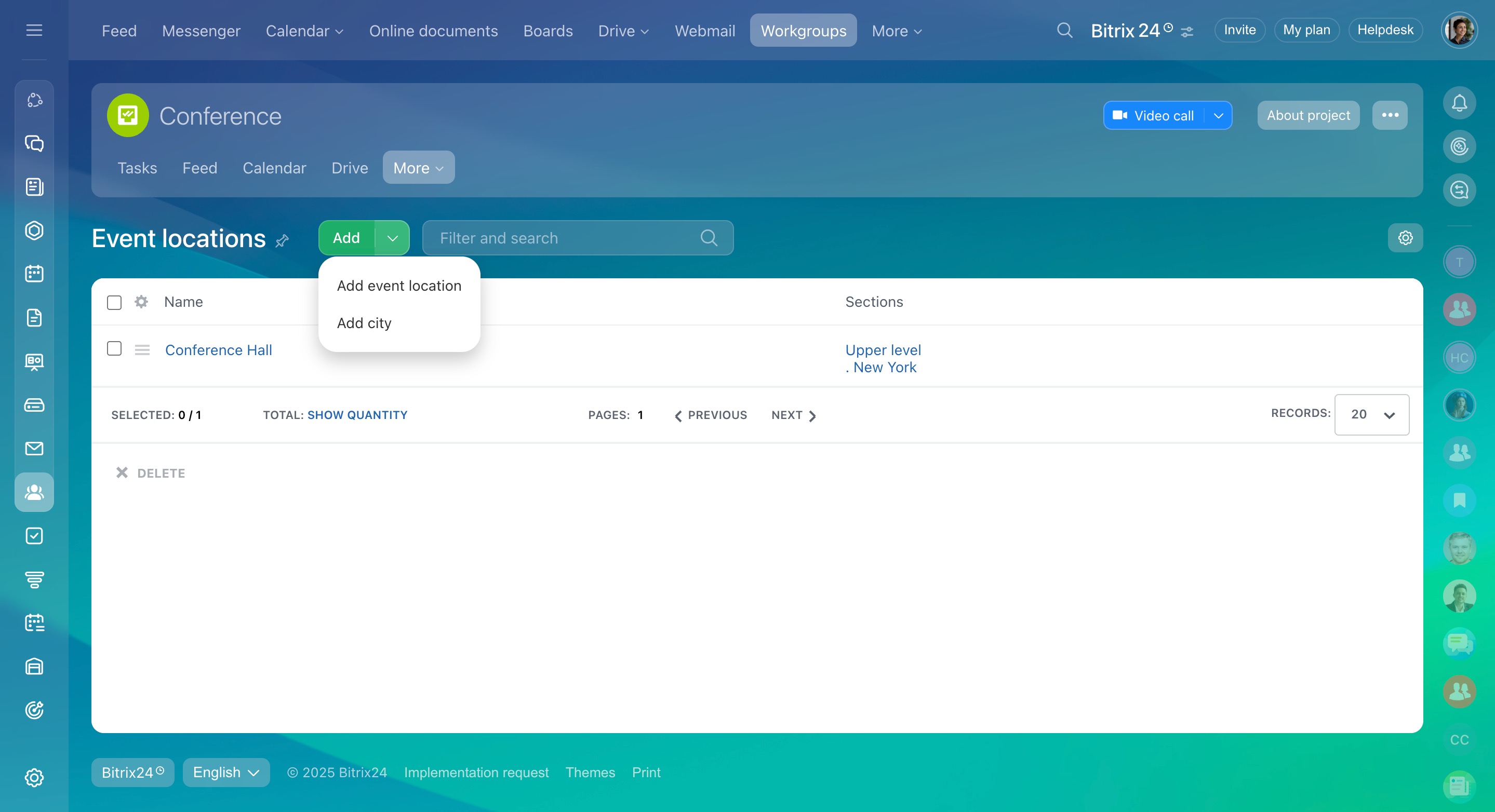Switch to the project Feed tab
This screenshot has height=812, width=1495.
(x=199, y=168)
